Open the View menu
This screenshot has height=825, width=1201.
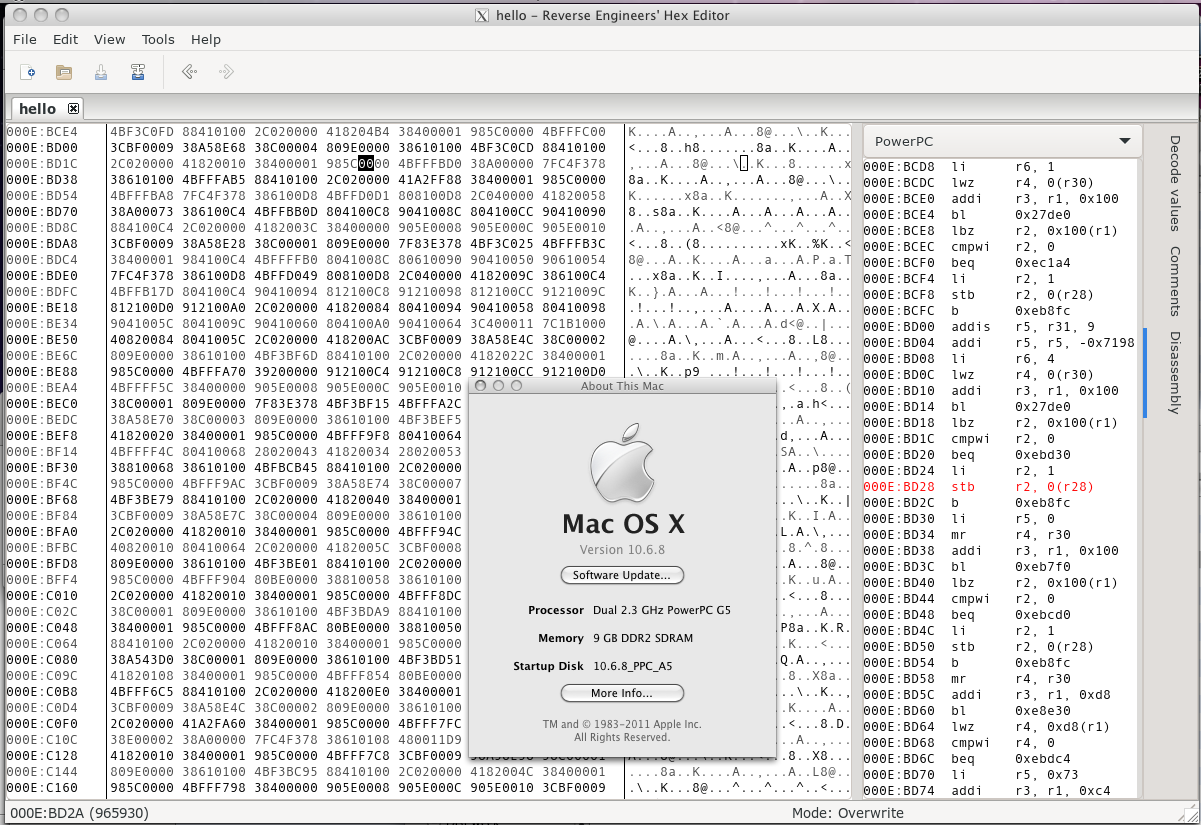tap(110, 40)
